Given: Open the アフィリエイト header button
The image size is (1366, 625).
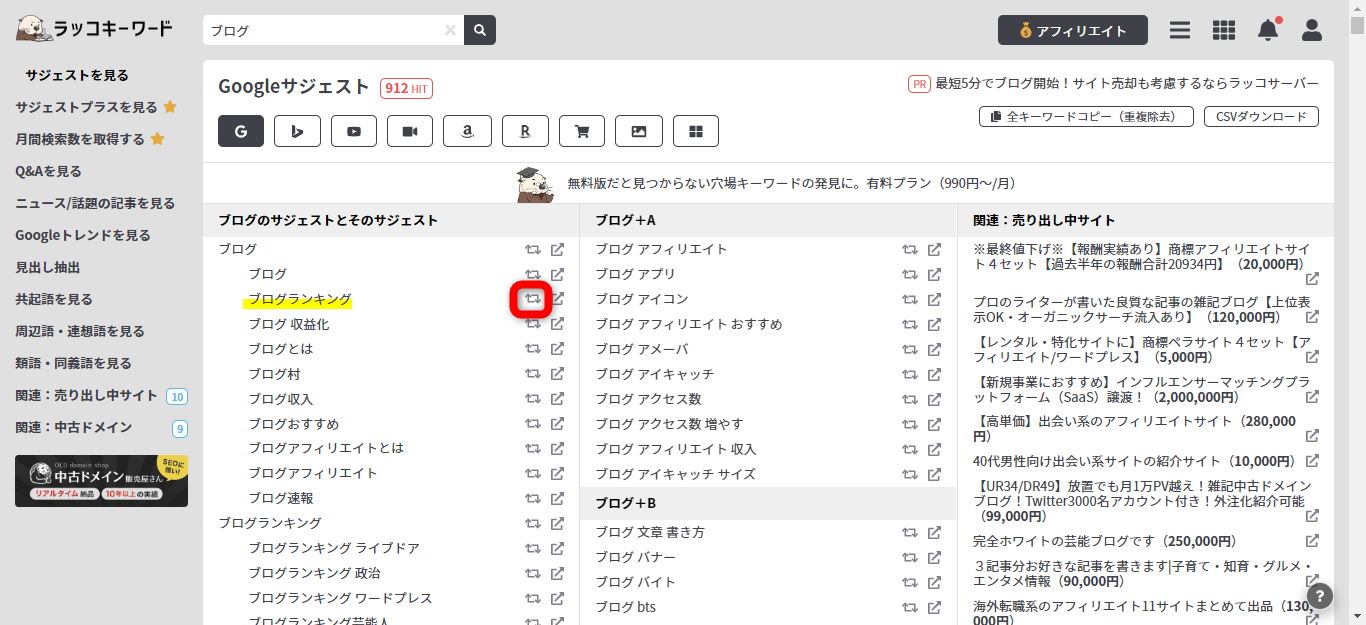Looking at the screenshot, I should [1073, 30].
